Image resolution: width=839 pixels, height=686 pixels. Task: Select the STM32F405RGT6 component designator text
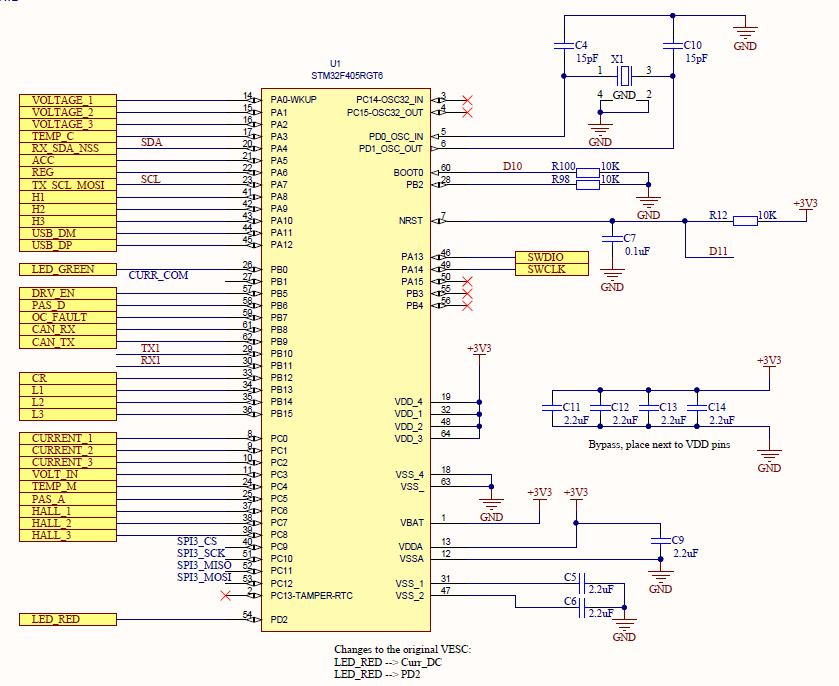tap(347, 76)
